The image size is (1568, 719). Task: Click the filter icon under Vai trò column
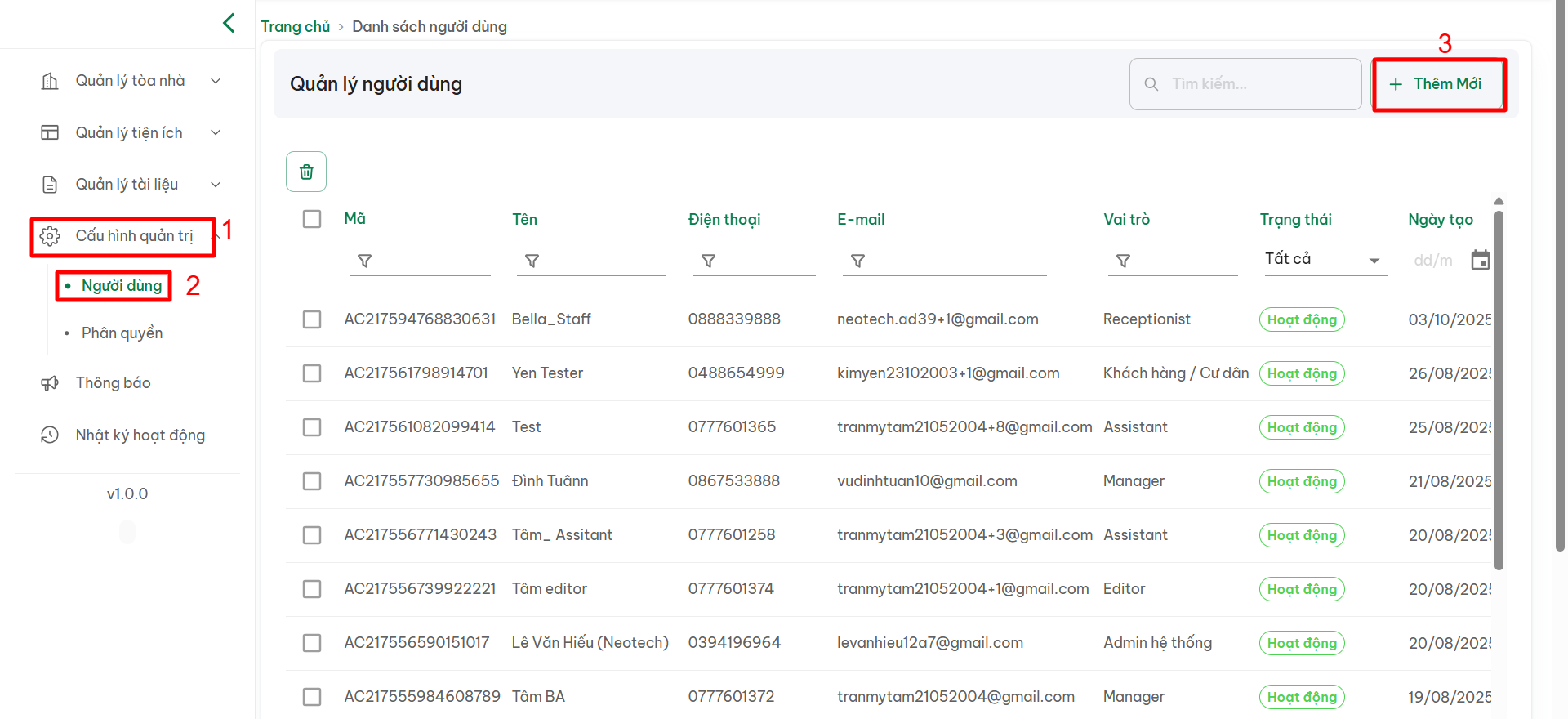(x=1123, y=261)
